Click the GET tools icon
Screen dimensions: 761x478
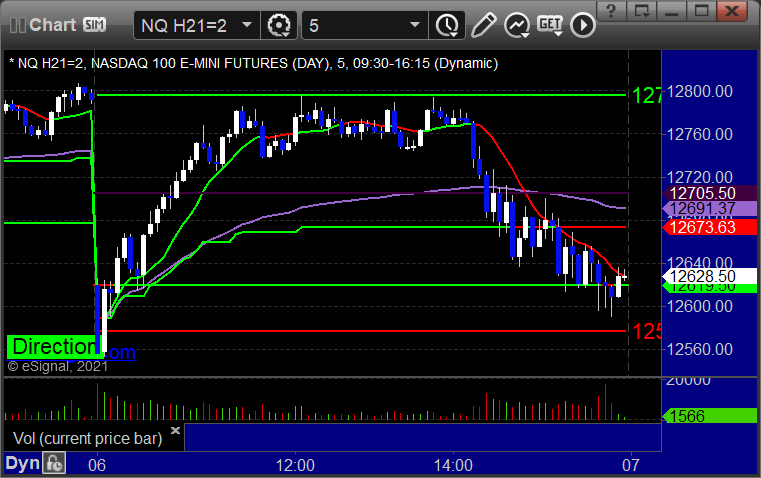[x=550, y=25]
